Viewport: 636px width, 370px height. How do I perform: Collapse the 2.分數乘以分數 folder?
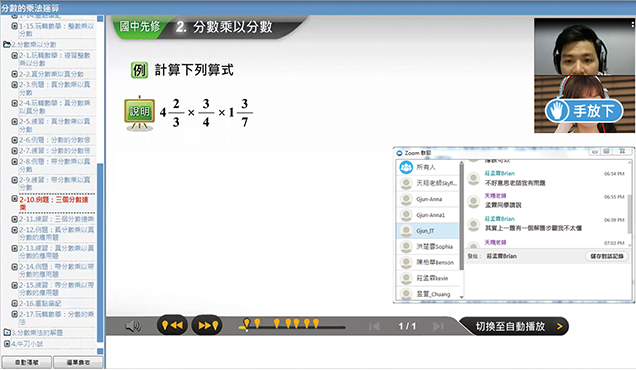(7, 44)
